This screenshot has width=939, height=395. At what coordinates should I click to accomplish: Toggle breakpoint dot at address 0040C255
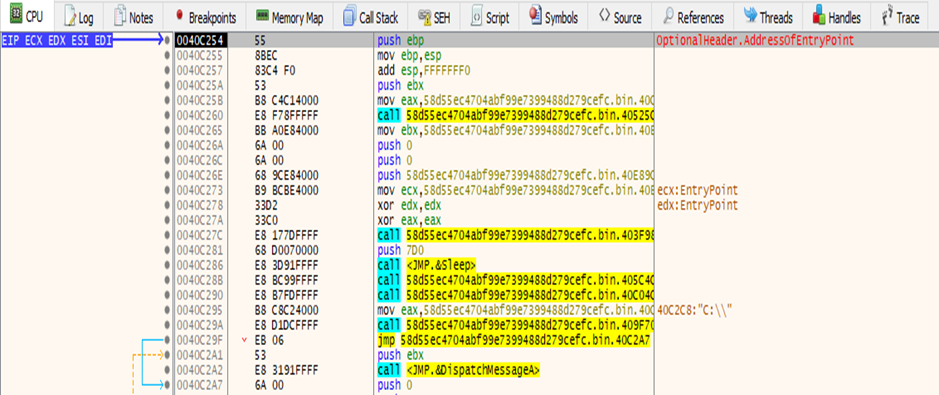167,55
